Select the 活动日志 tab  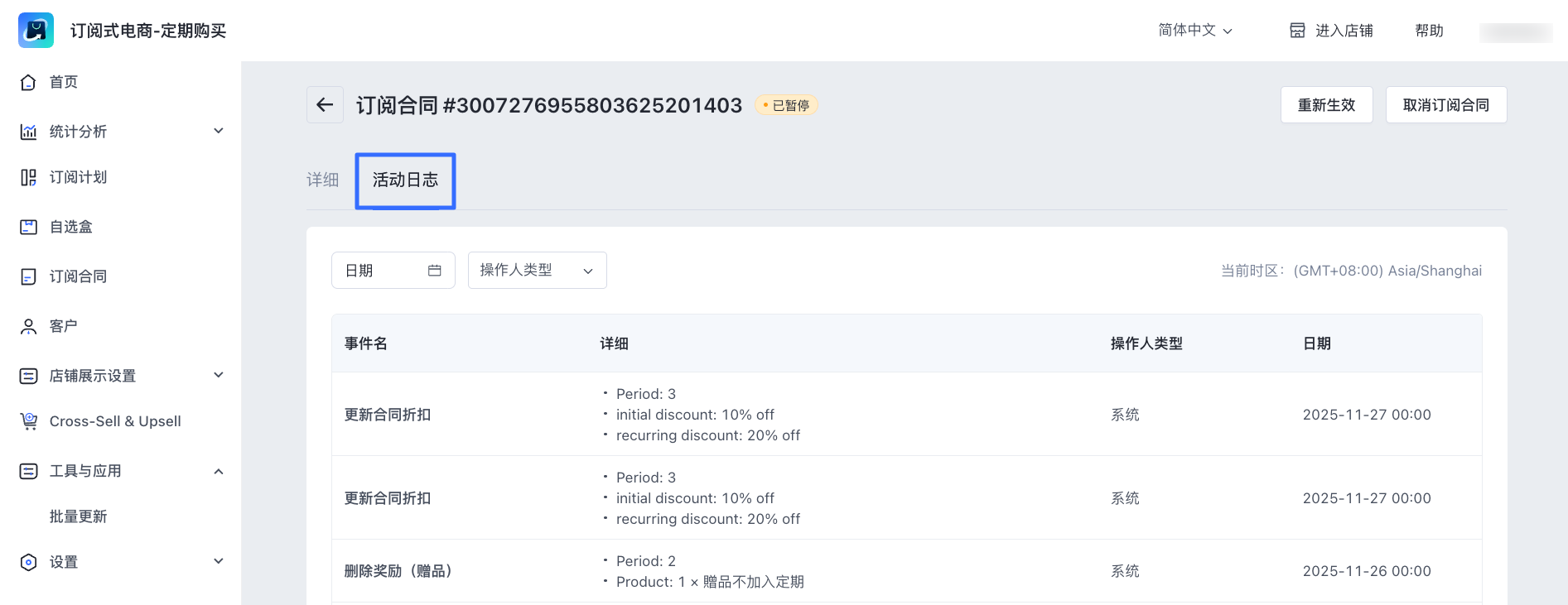pyautogui.click(x=405, y=180)
